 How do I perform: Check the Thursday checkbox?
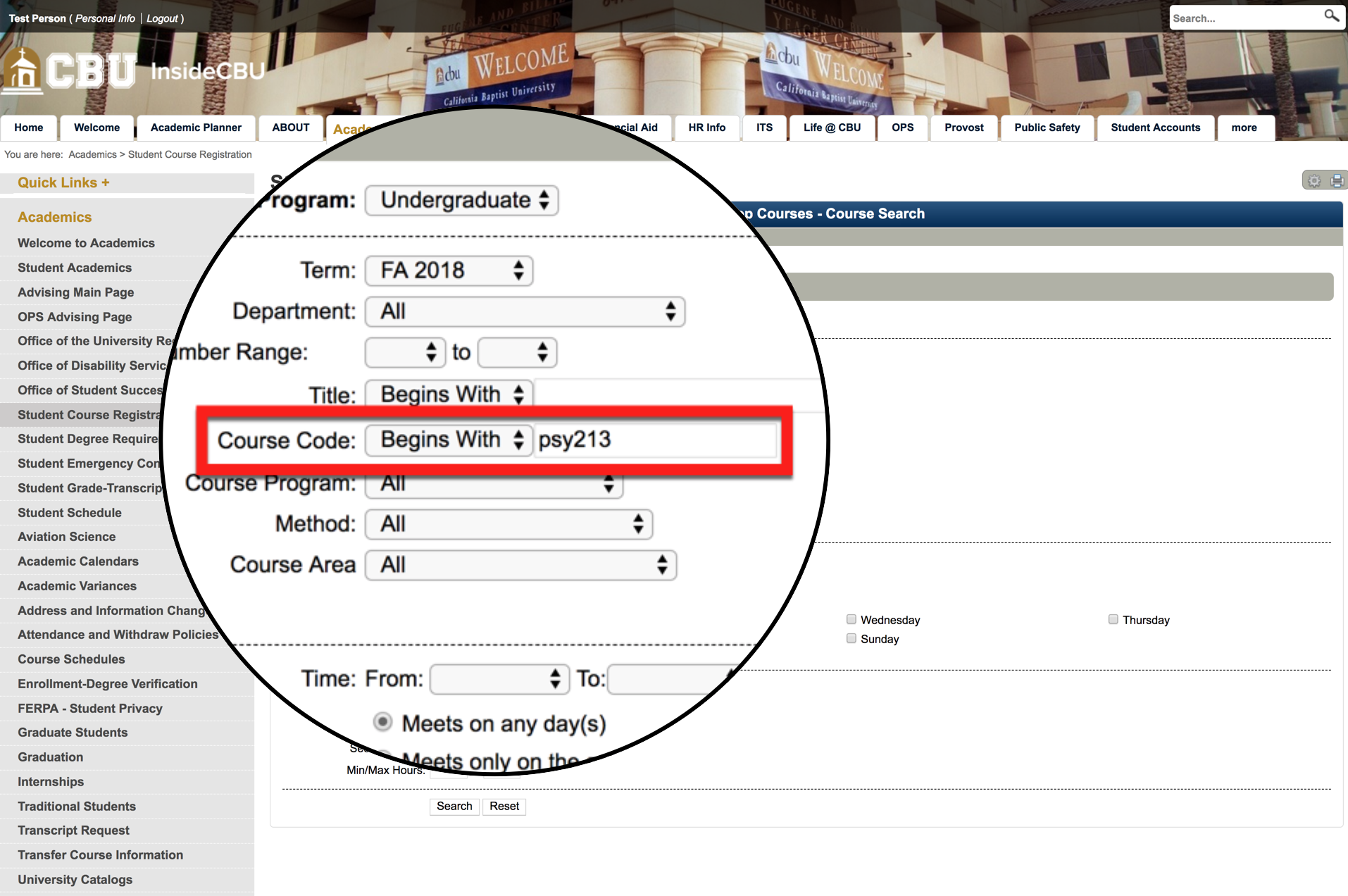1113,618
